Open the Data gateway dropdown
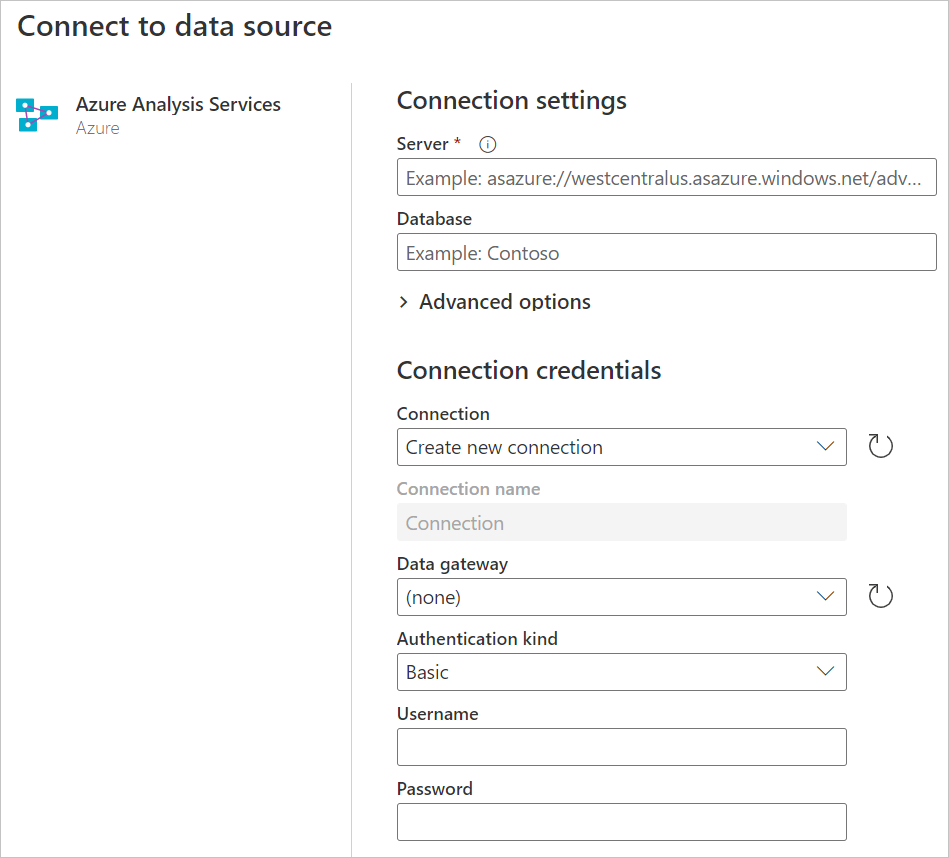949x858 pixels. point(621,597)
